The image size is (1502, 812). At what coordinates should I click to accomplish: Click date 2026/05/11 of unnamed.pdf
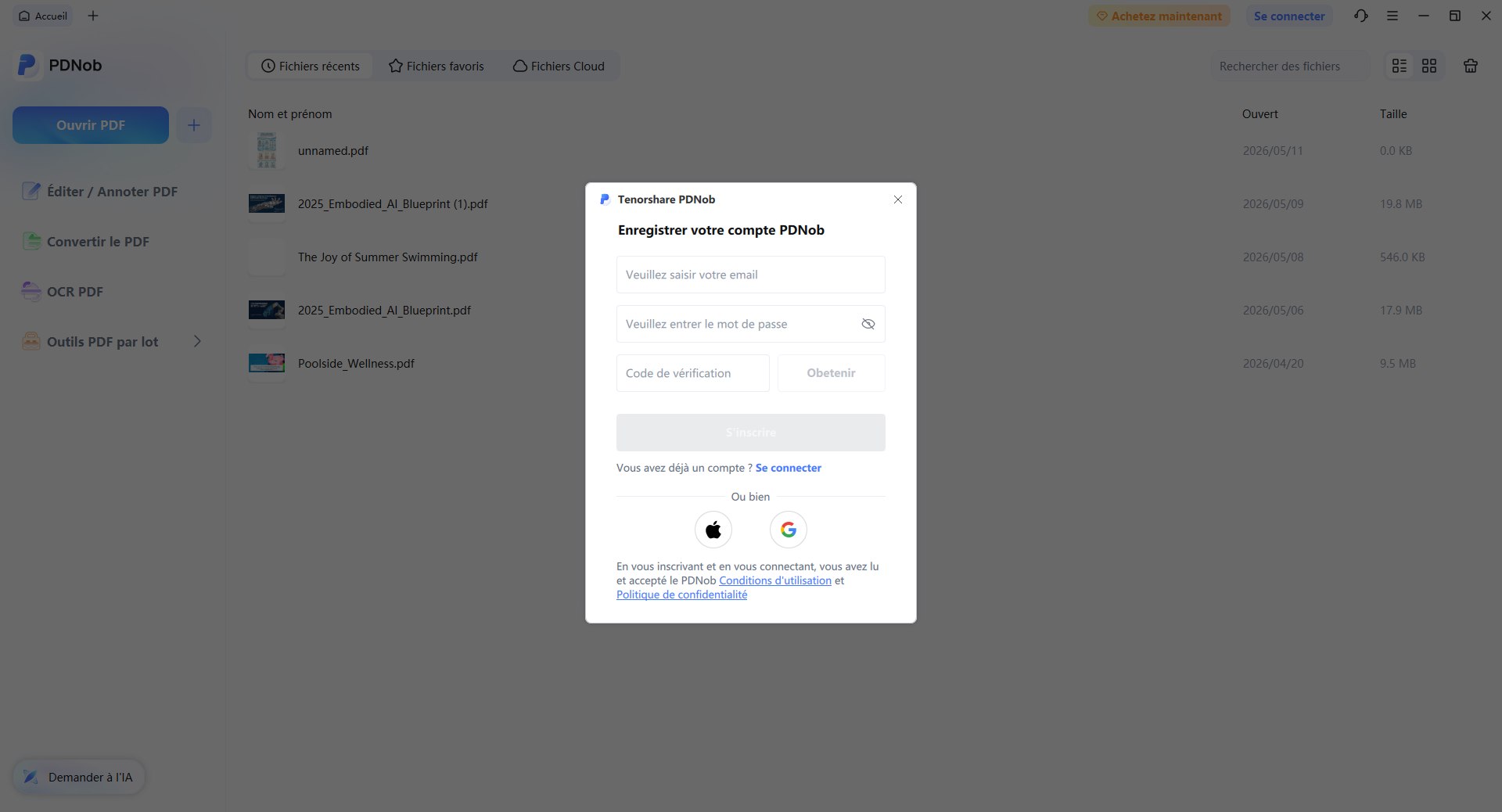coord(1273,151)
